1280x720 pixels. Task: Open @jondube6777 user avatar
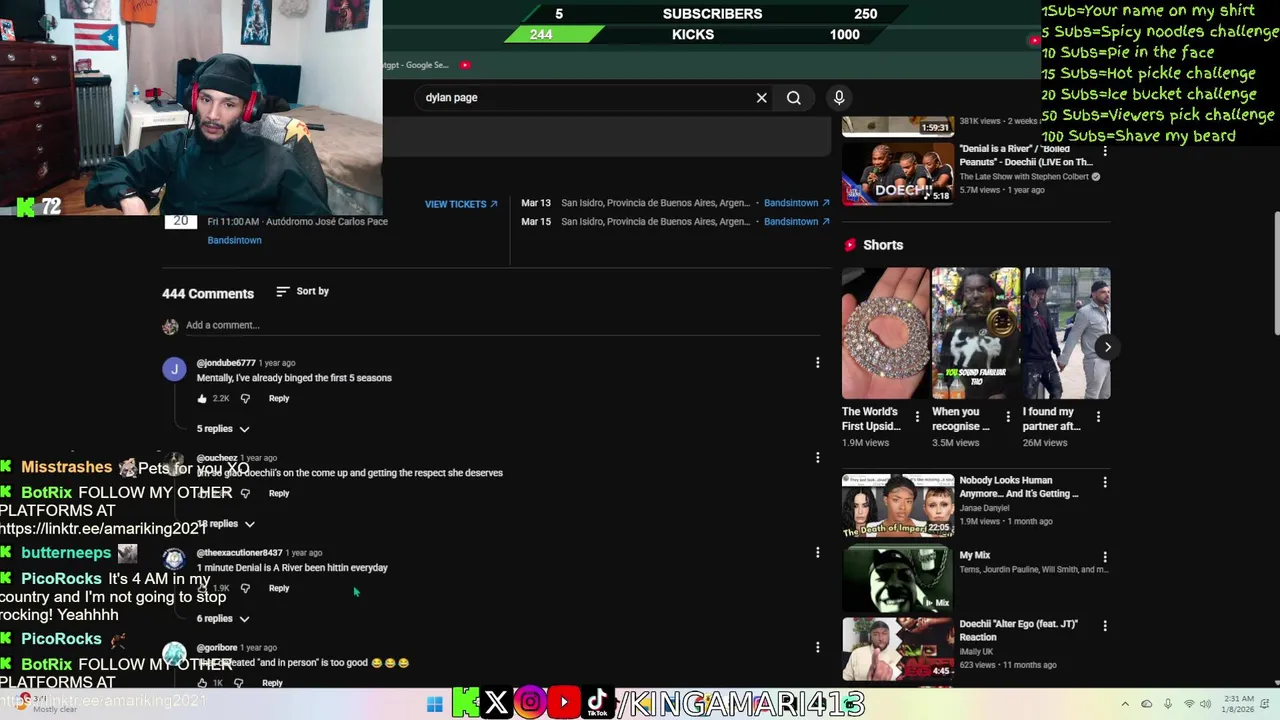(x=174, y=369)
